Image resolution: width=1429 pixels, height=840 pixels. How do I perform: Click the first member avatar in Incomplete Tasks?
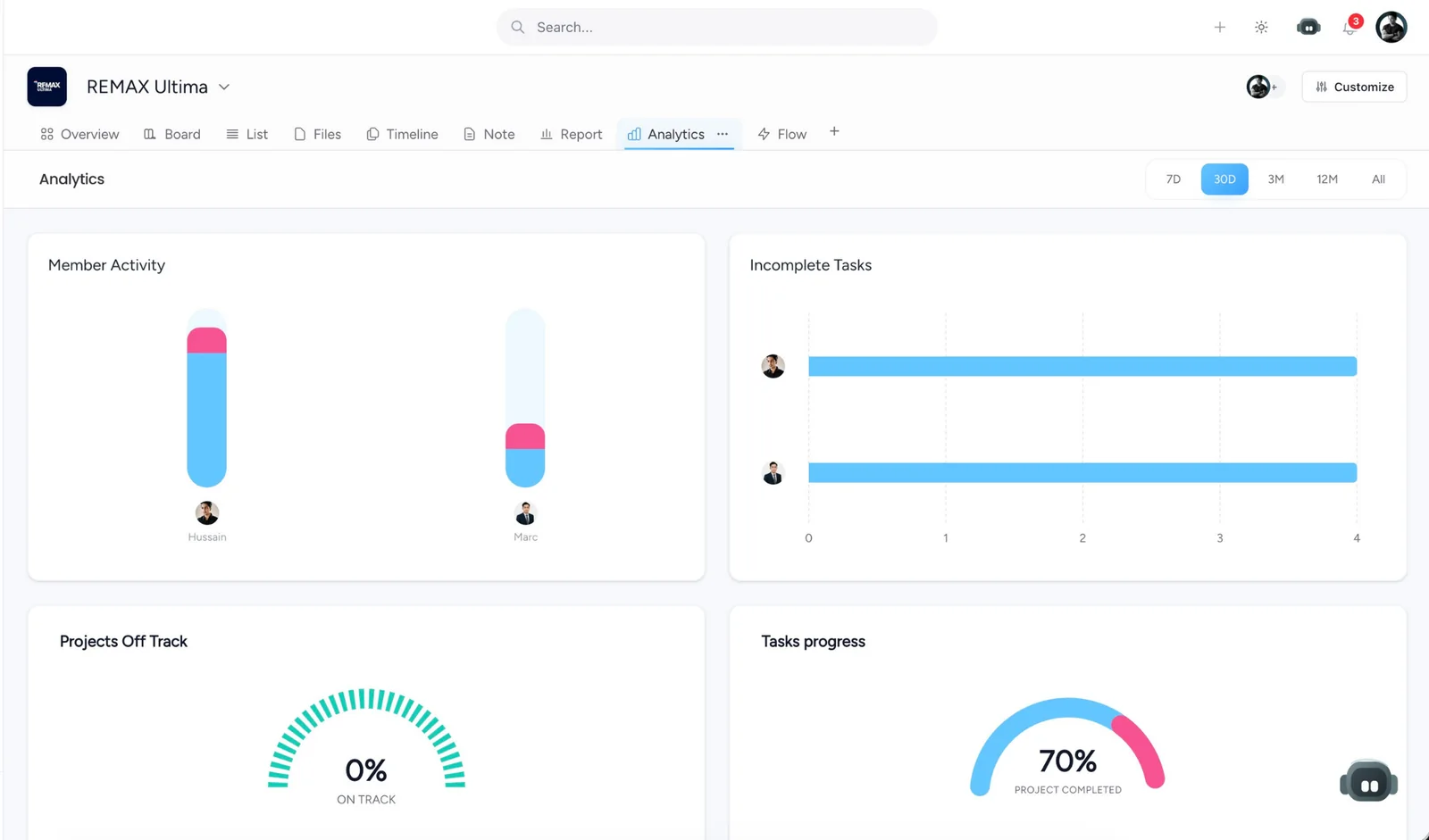tap(773, 366)
